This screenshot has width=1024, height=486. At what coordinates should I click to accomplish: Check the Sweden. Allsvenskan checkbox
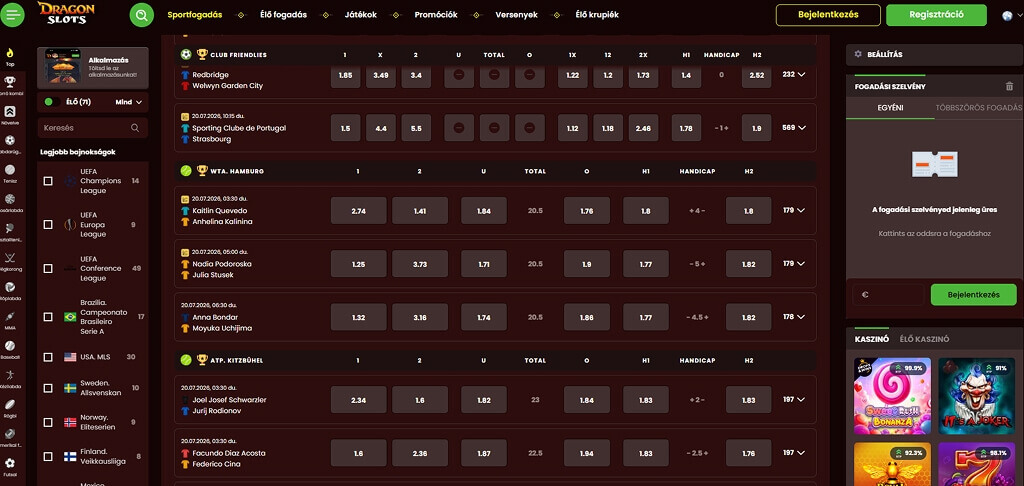point(48,388)
